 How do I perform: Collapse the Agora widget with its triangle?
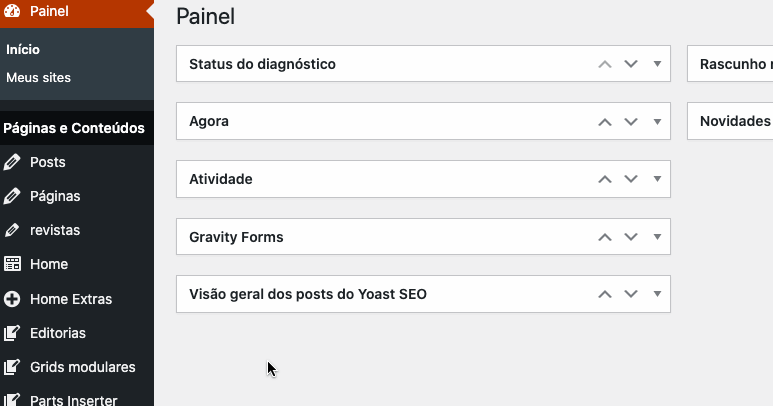point(657,121)
